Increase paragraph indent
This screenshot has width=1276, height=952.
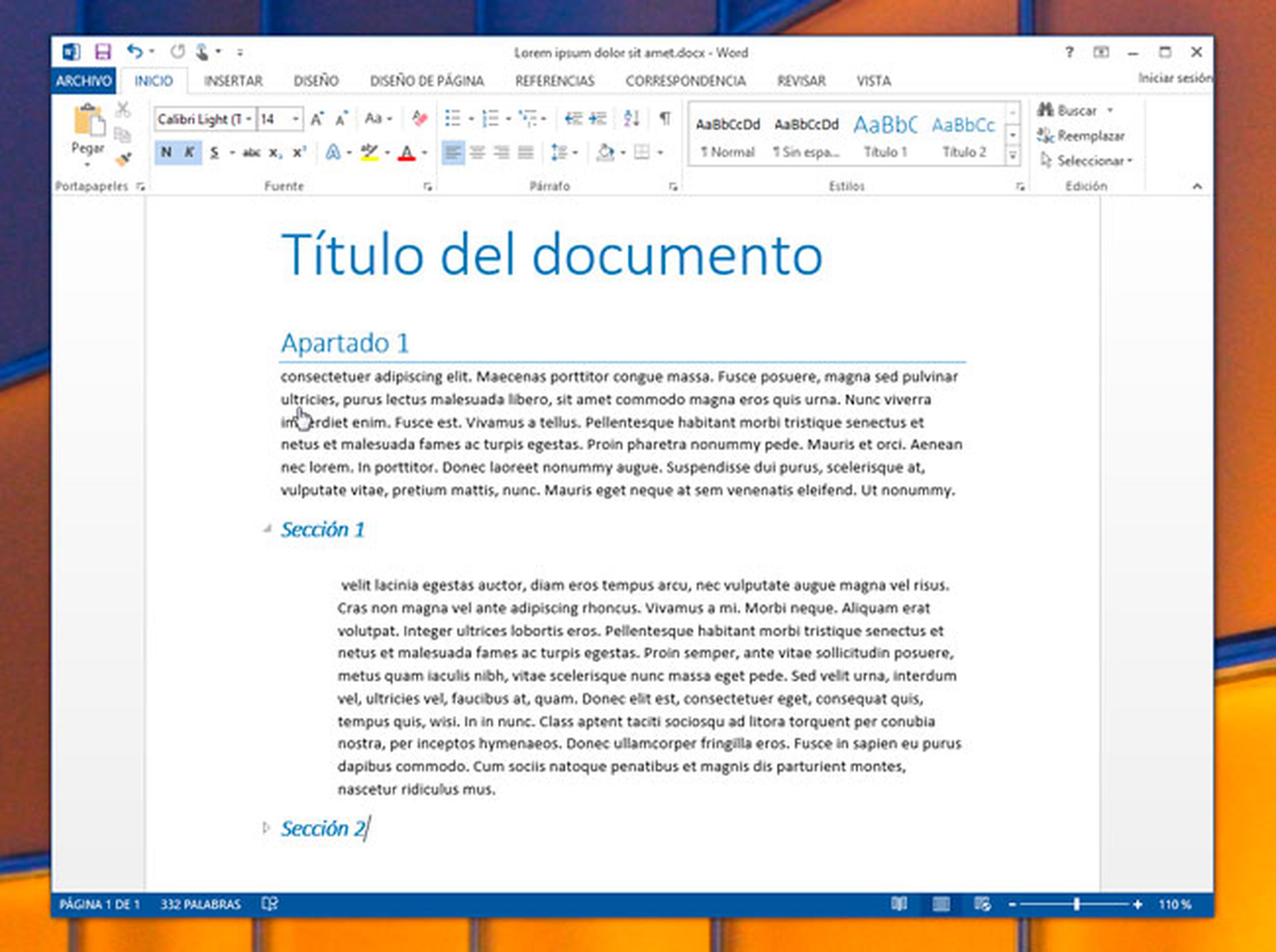tap(598, 119)
